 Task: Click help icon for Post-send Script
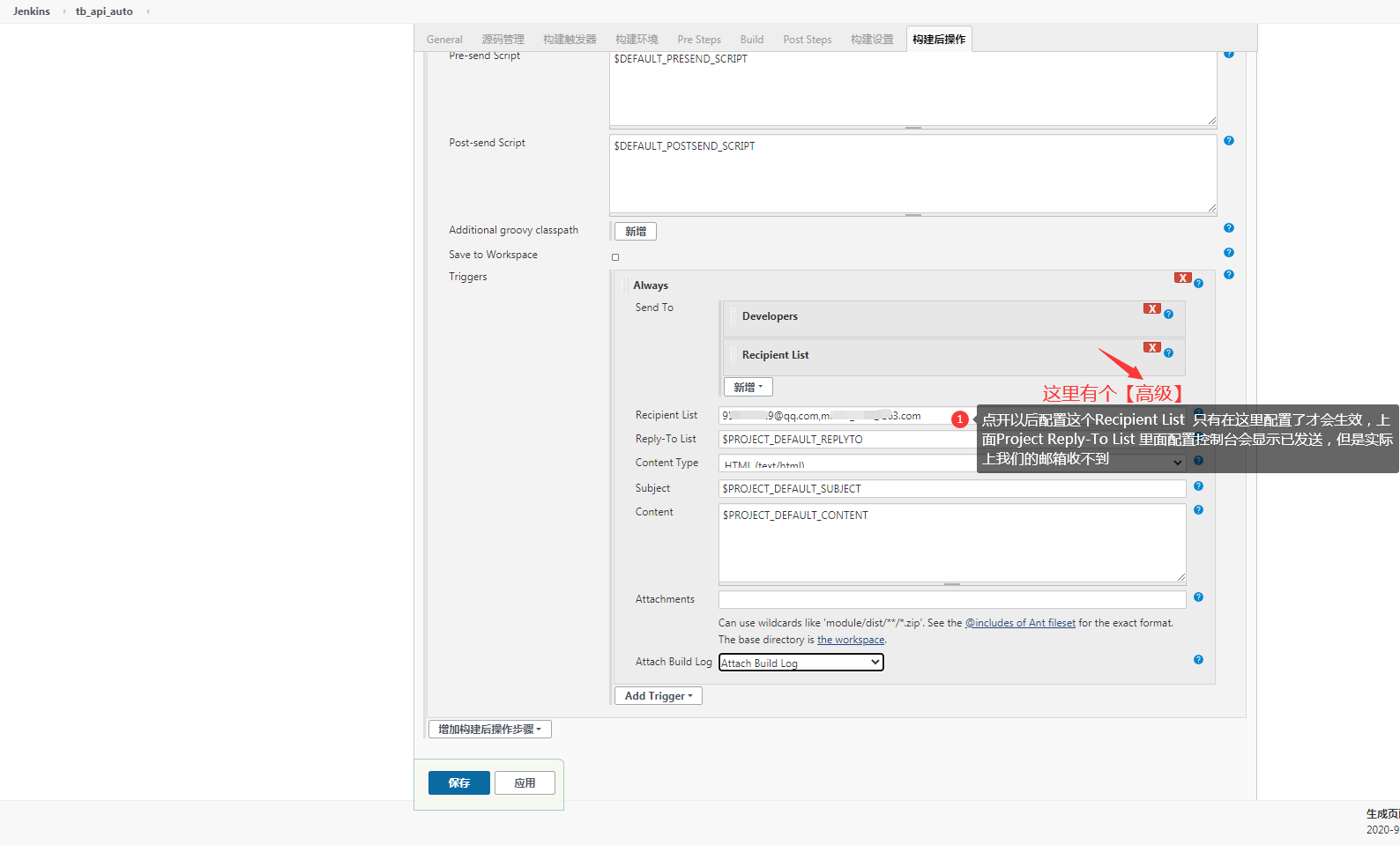tap(1228, 141)
